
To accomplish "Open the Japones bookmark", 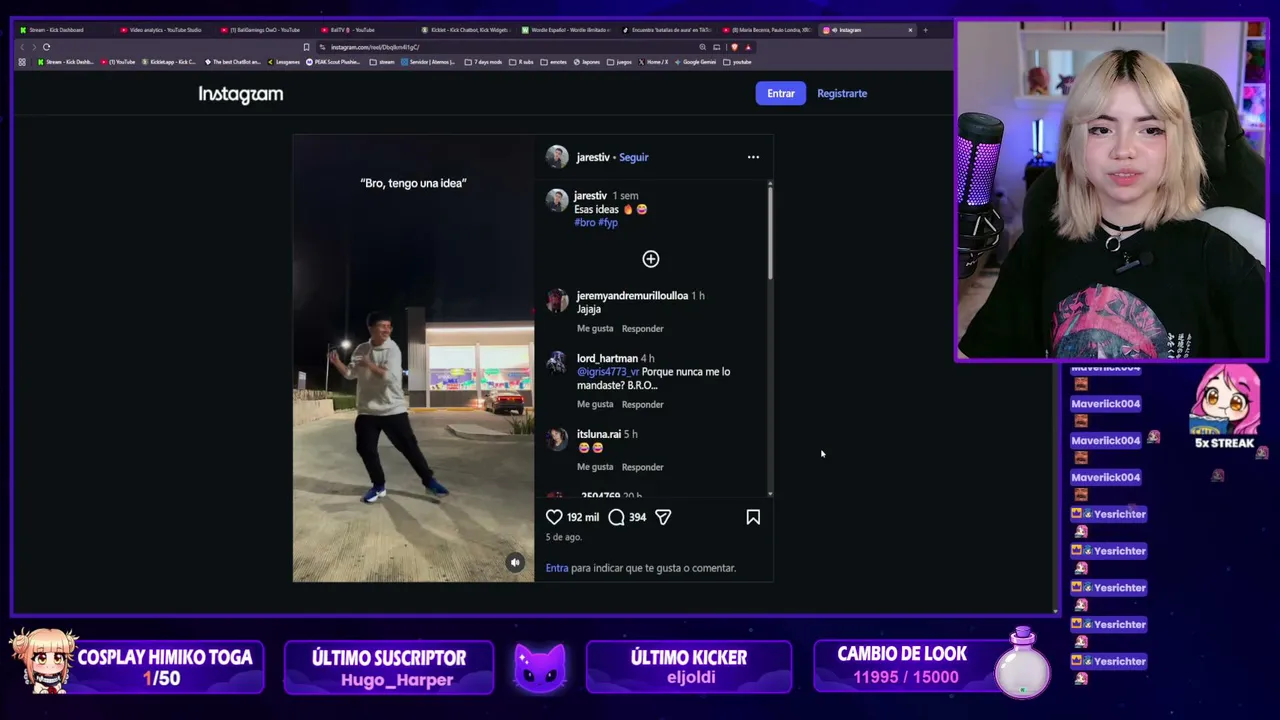I will click(586, 62).
